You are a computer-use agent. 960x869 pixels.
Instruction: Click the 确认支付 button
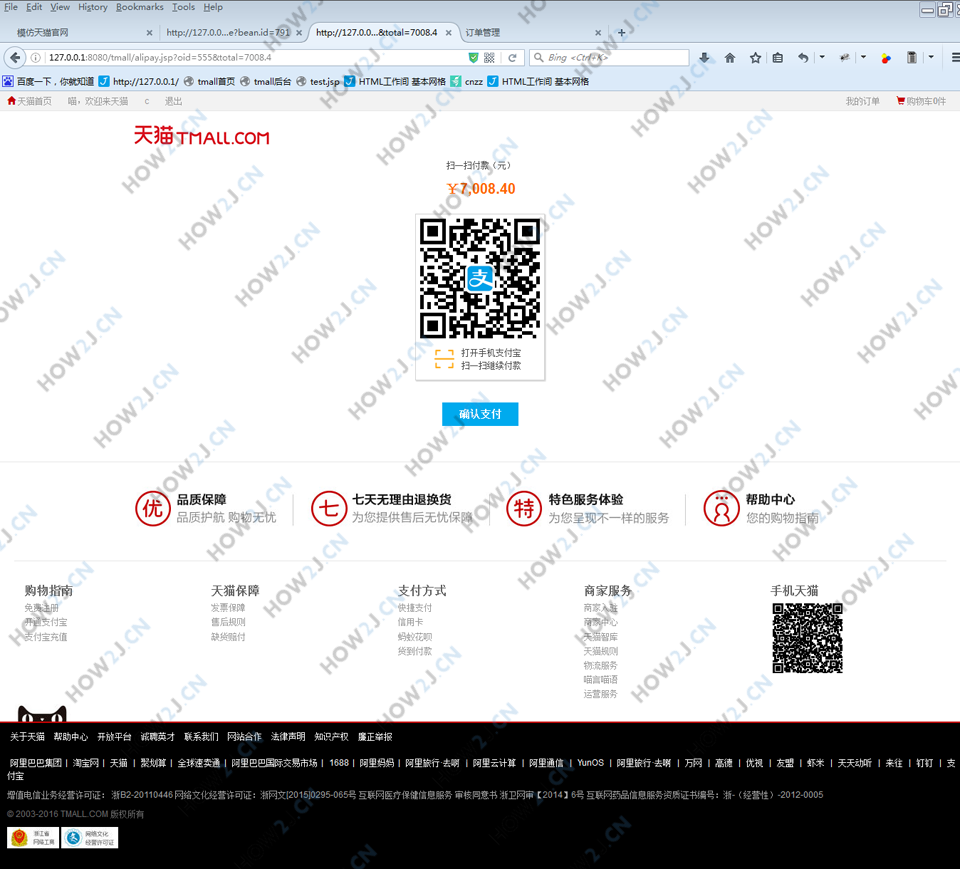480,414
